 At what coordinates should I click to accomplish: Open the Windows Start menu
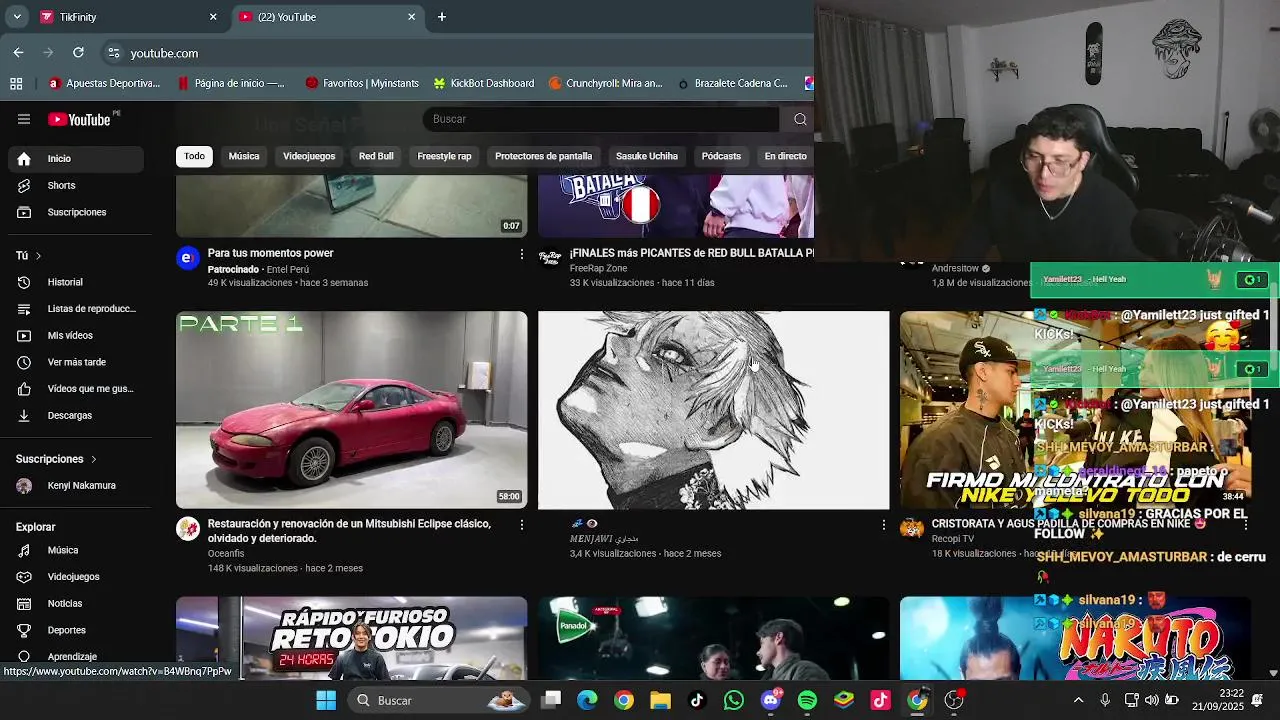326,700
